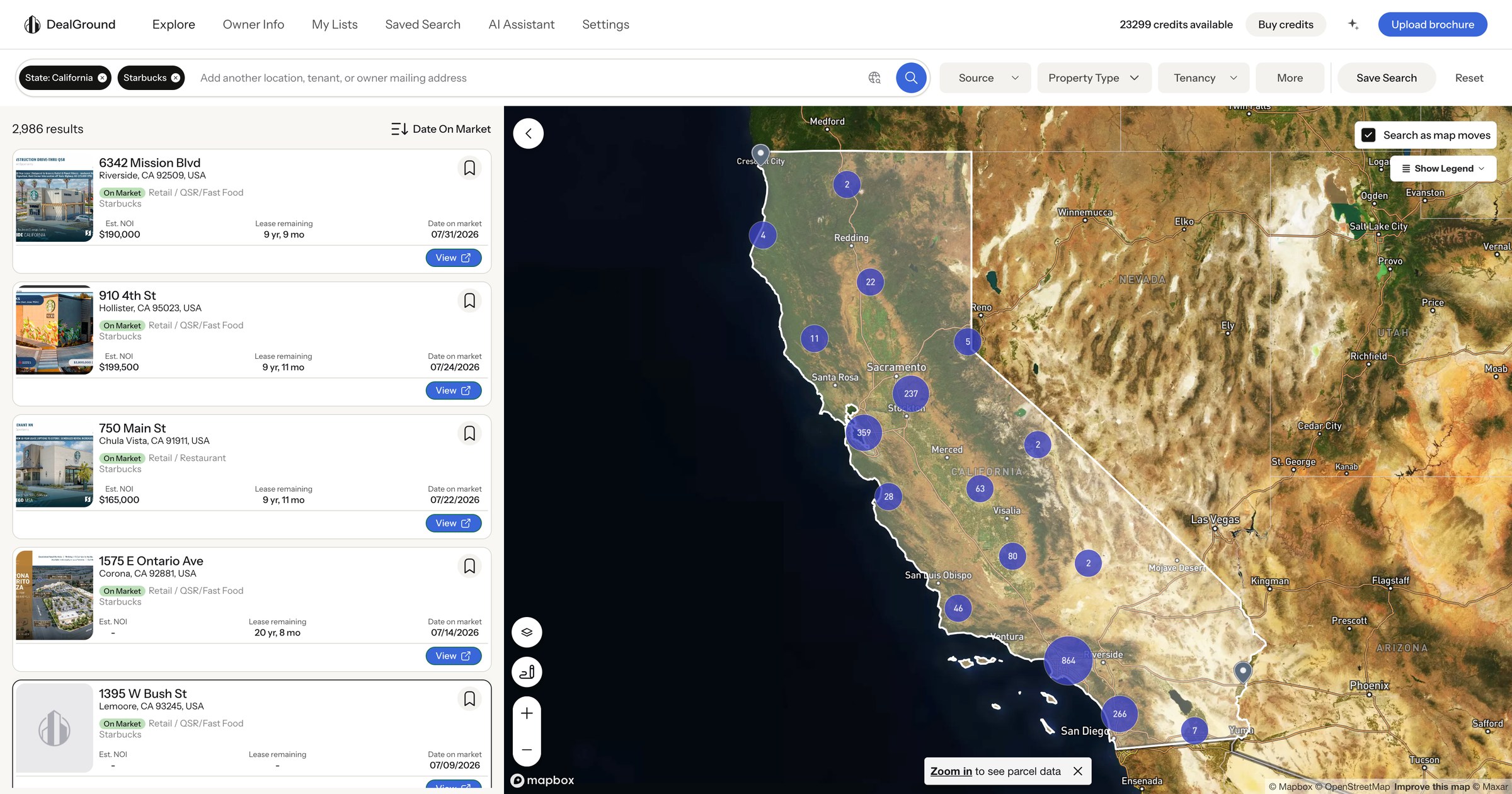Remove the Starbucks filter chip

176,78
